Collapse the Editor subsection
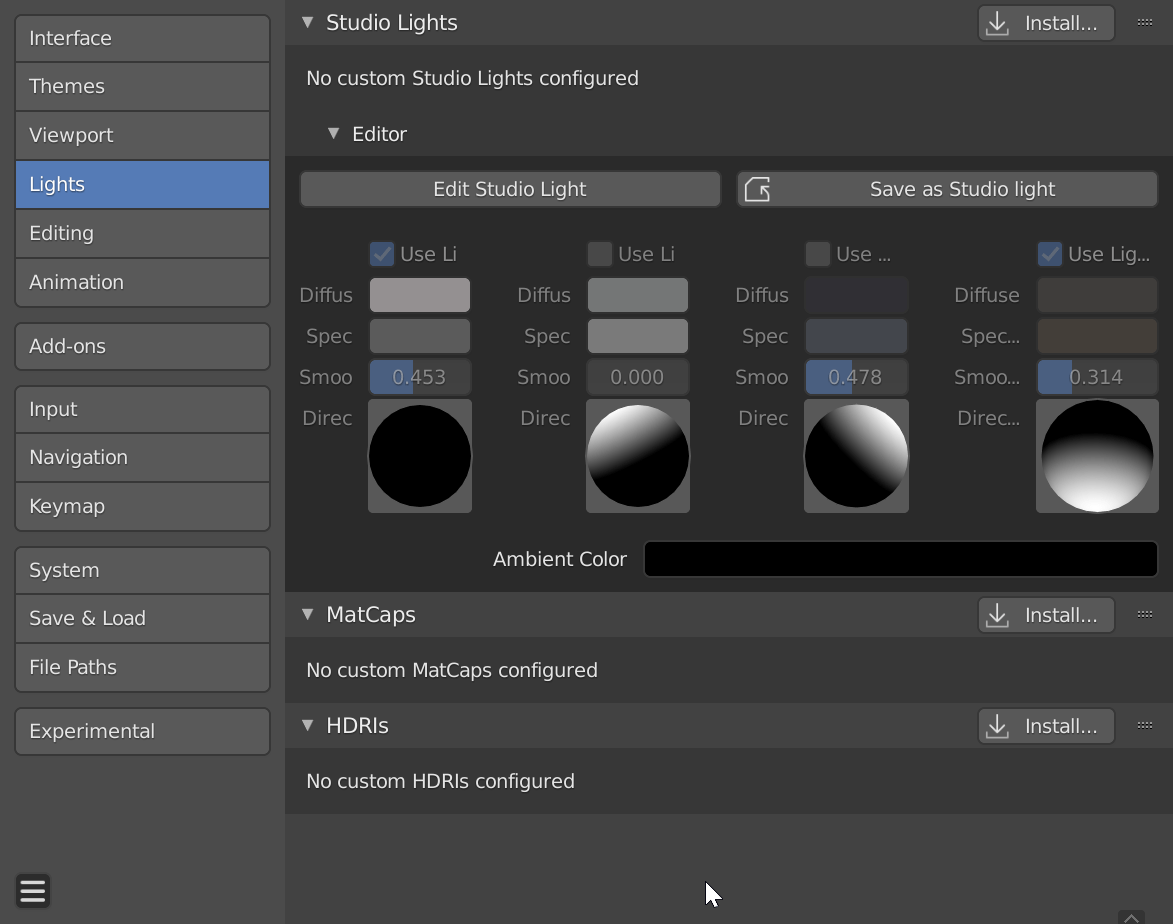 click(x=333, y=133)
